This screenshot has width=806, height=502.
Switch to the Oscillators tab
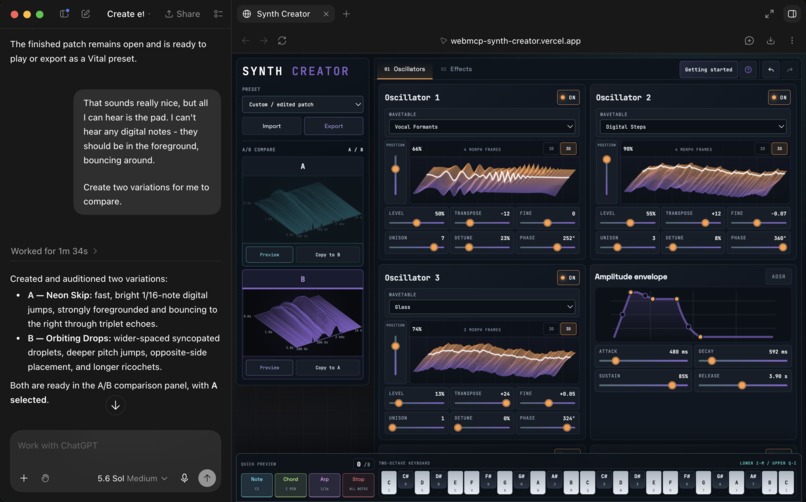[x=405, y=69]
